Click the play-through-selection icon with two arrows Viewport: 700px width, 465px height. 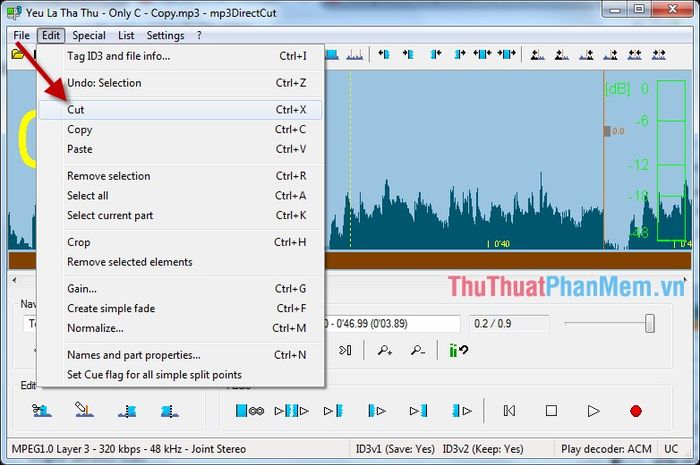[292, 411]
